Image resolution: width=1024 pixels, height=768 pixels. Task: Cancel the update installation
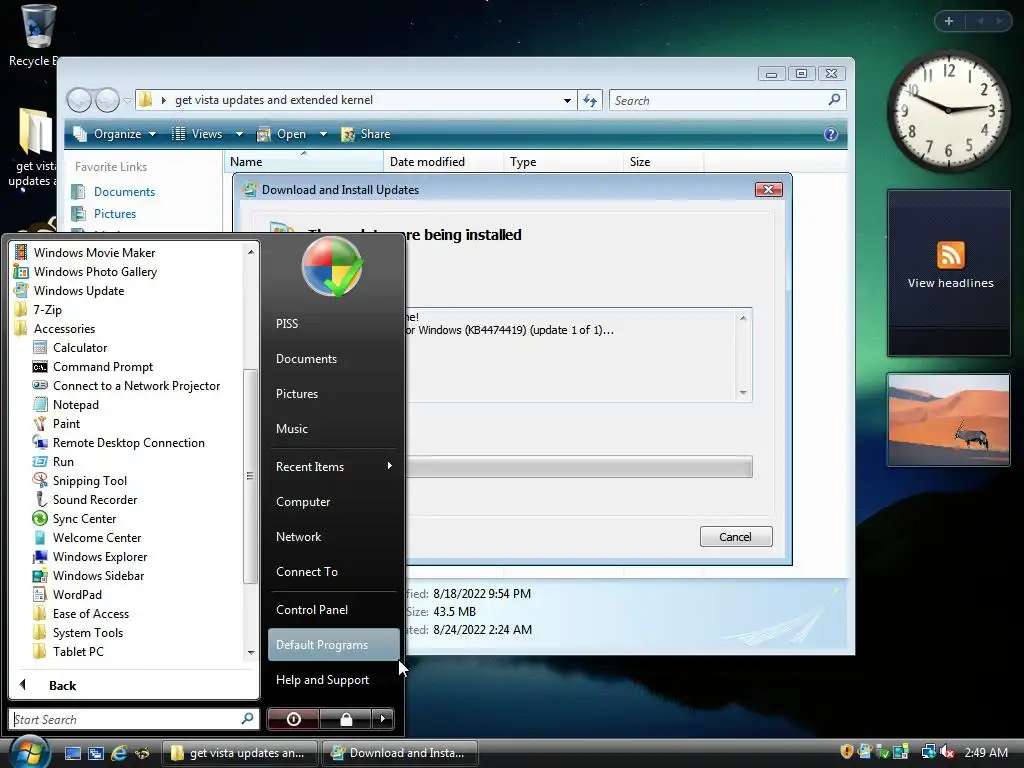click(735, 537)
